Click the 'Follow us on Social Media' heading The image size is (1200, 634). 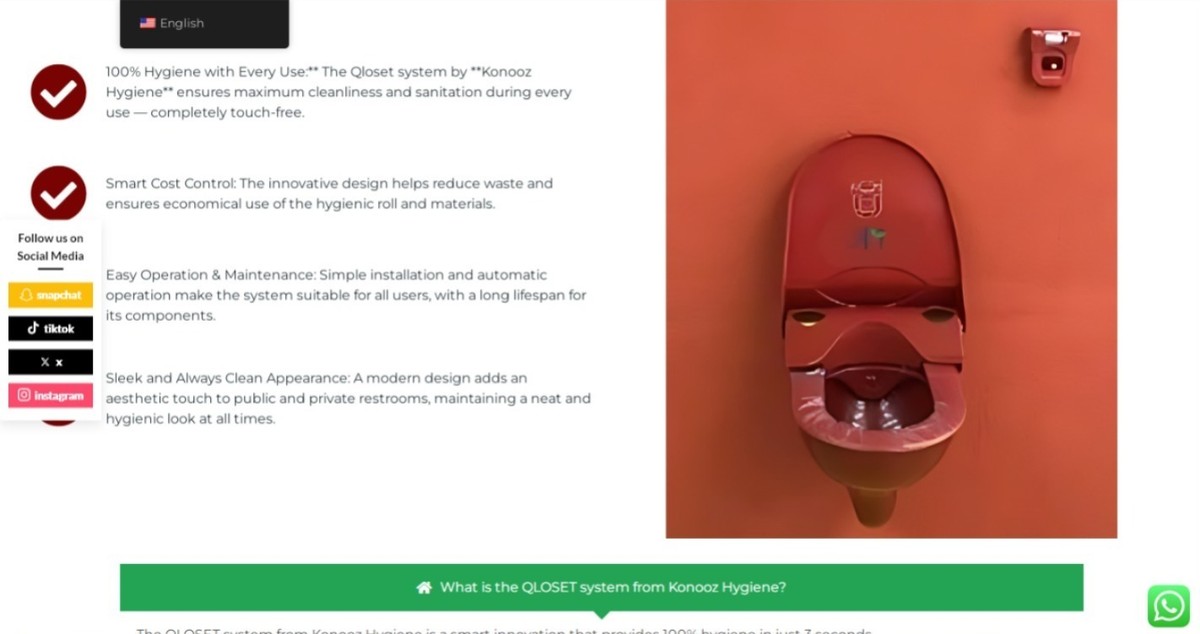tap(50, 247)
